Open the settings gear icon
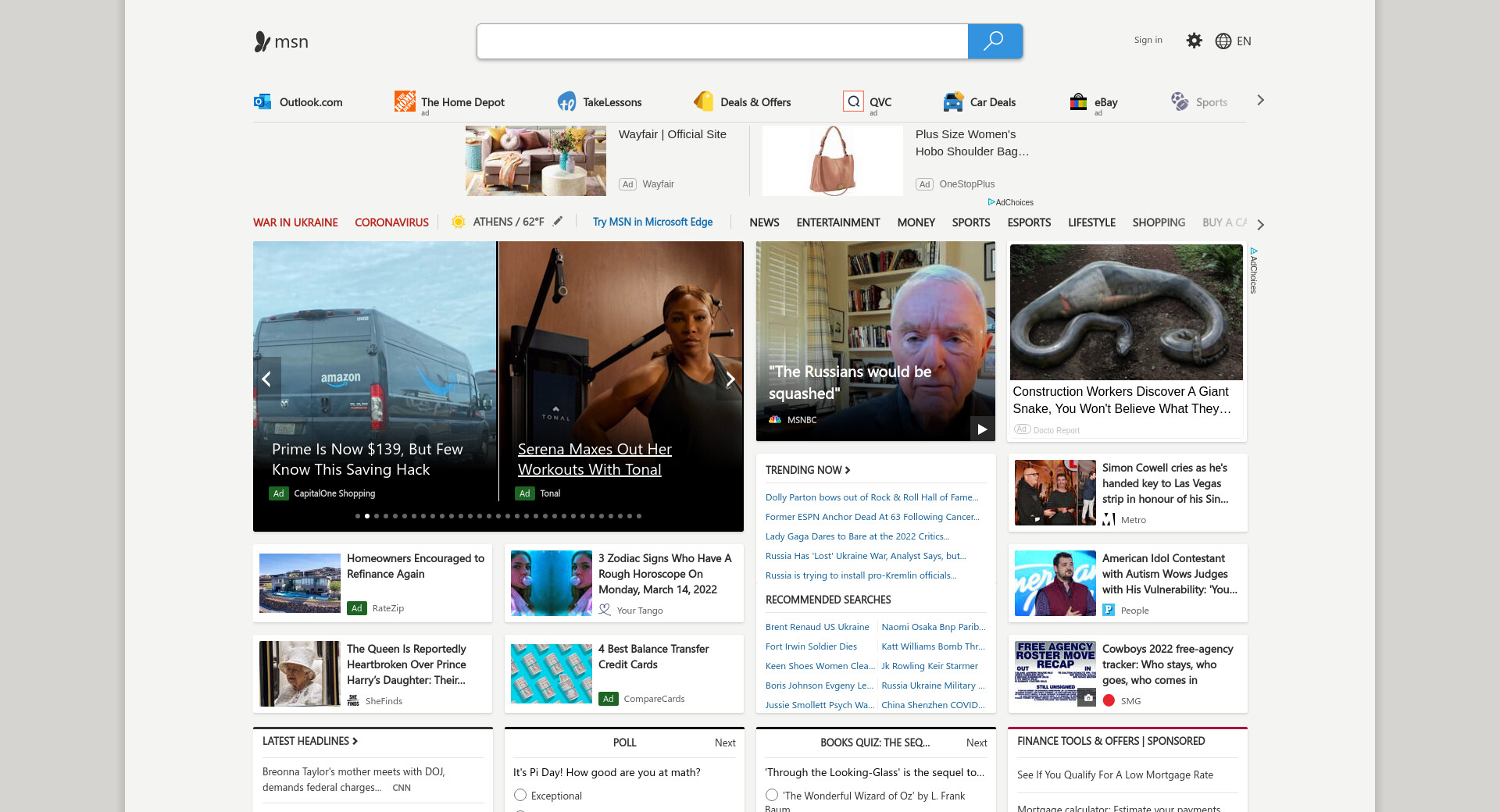The height and width of the screenshot is (812, 1500). click(1194, 41)
